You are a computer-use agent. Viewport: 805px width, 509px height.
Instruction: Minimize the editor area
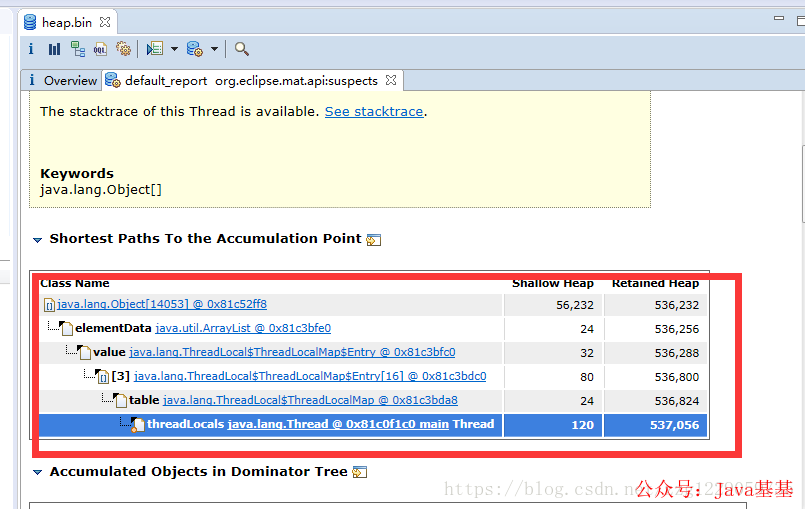(779, 18)
